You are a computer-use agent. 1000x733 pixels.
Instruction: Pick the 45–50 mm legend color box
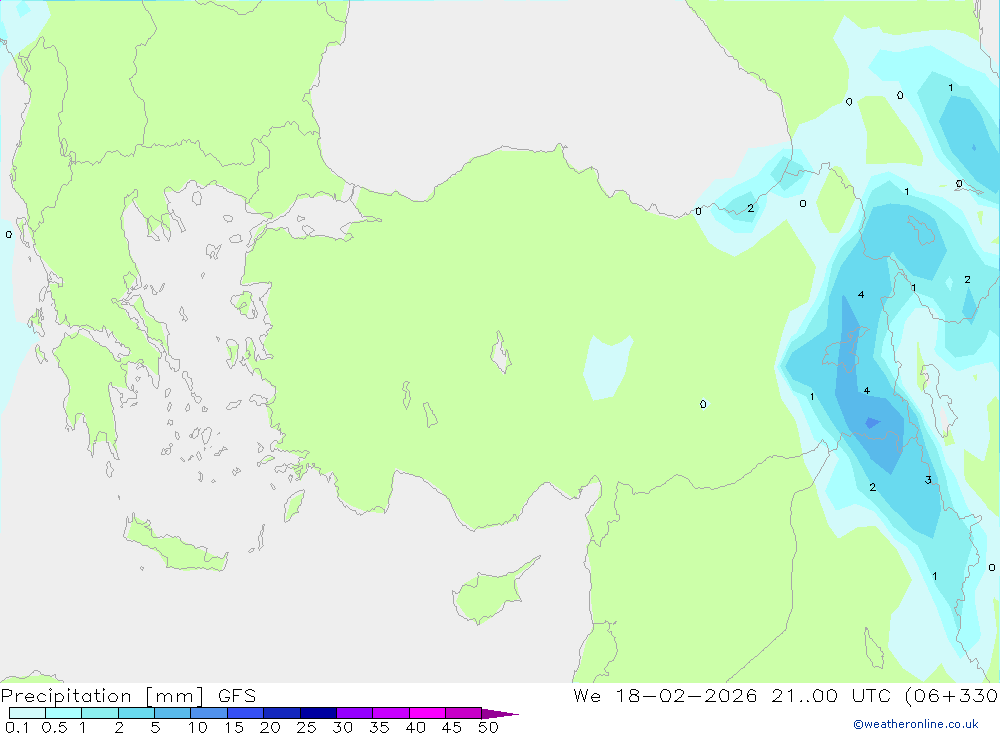pos(463,713)
